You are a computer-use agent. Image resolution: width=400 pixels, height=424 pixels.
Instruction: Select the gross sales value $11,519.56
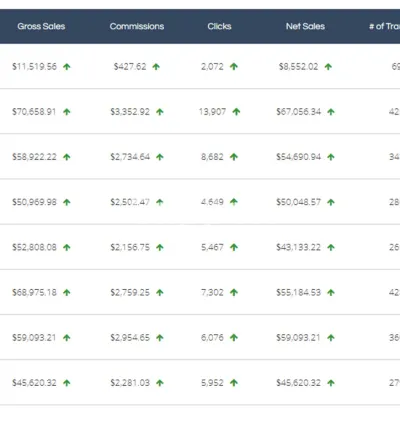(x=34, y=67)
